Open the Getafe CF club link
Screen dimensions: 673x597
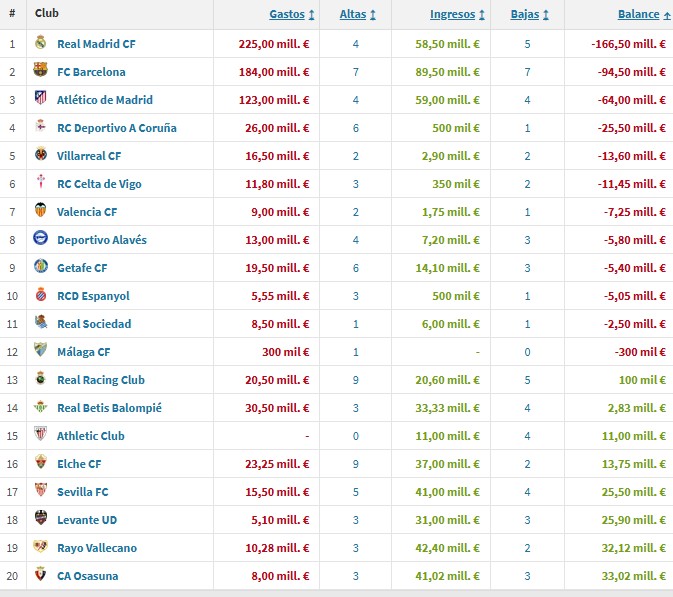[82, 268]
